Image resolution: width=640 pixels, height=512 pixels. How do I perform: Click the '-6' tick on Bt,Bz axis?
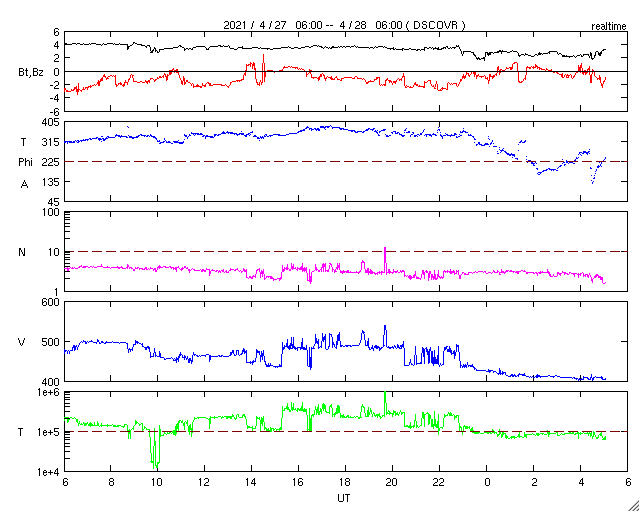(x=55, y=111)
